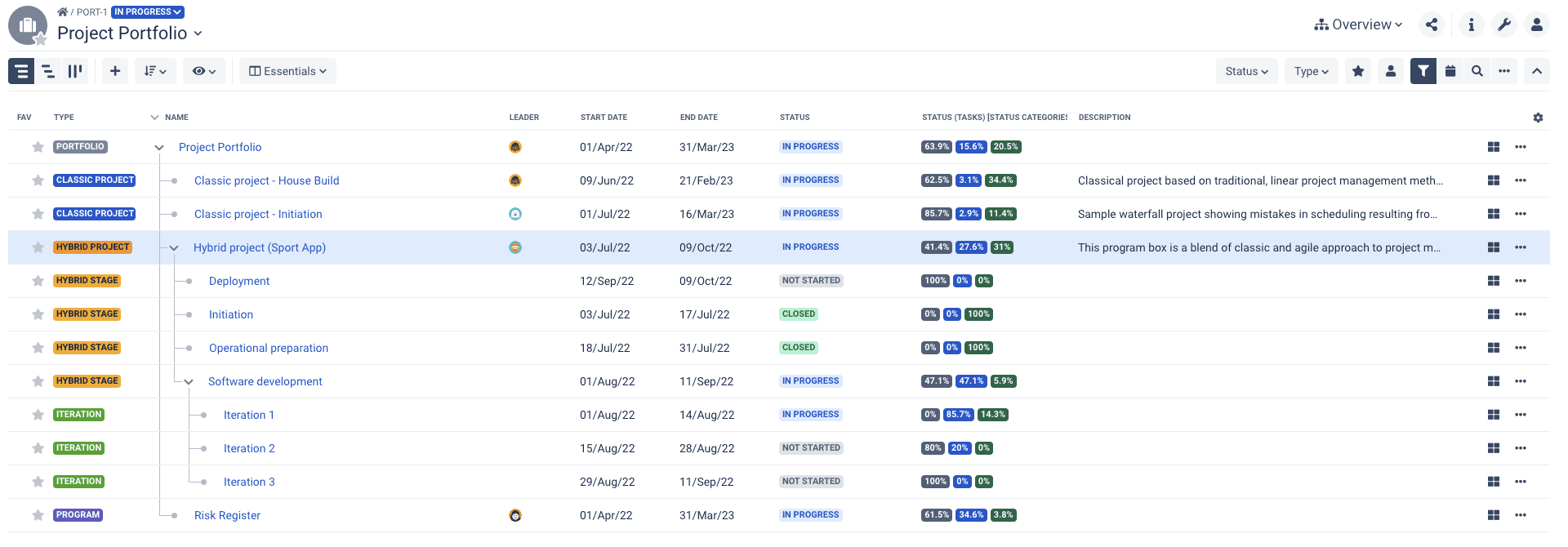The image size is (1568, 547).
Task: Open Risk Register link
Action: 227,515
